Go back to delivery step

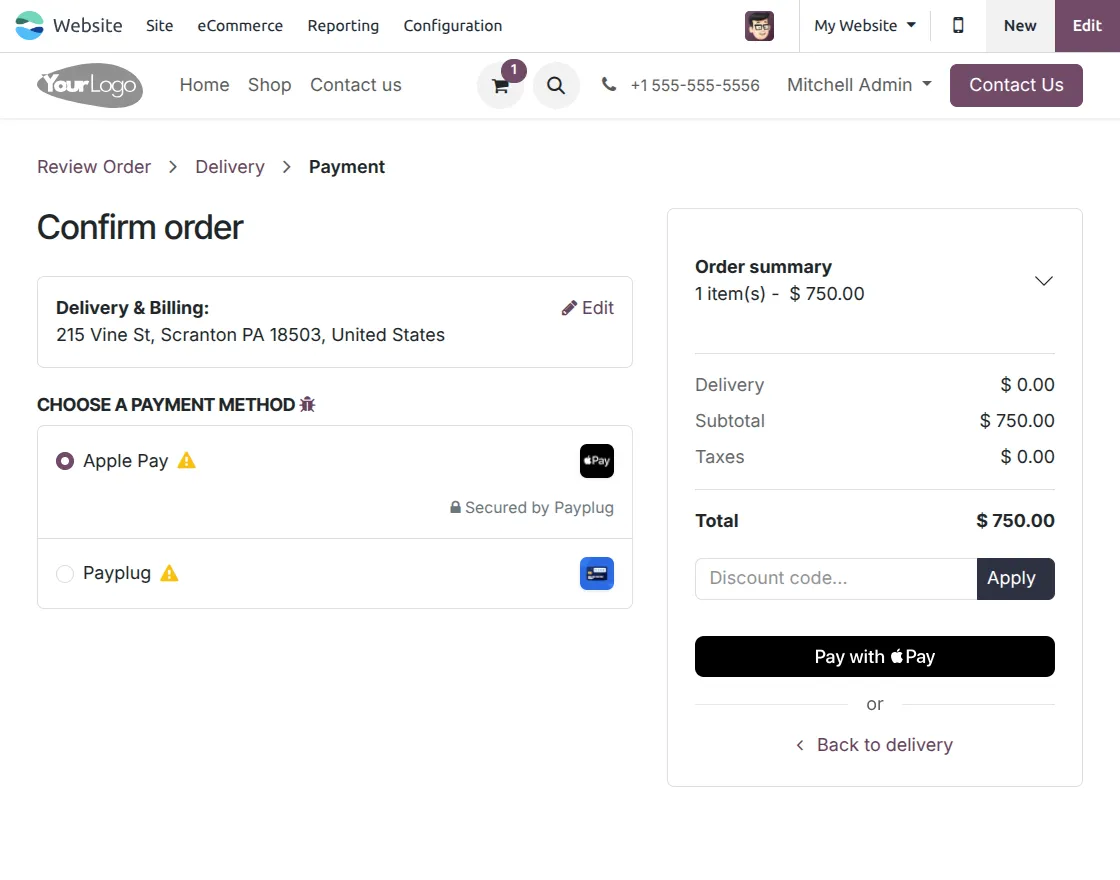[x=874, y=744]
